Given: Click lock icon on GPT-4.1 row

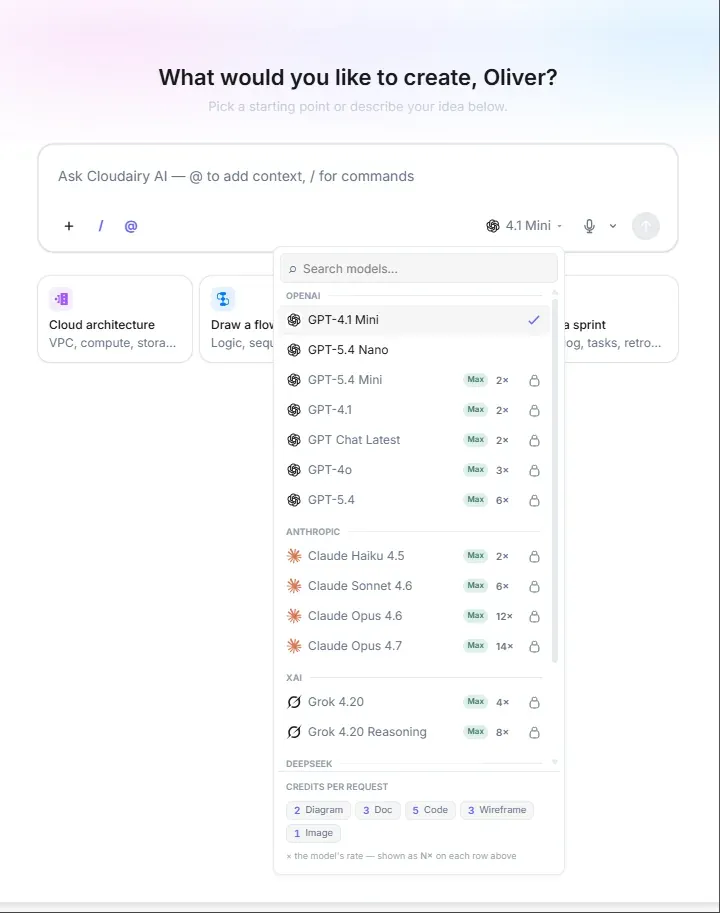Looking at the screenshot, I should (534, 411).
